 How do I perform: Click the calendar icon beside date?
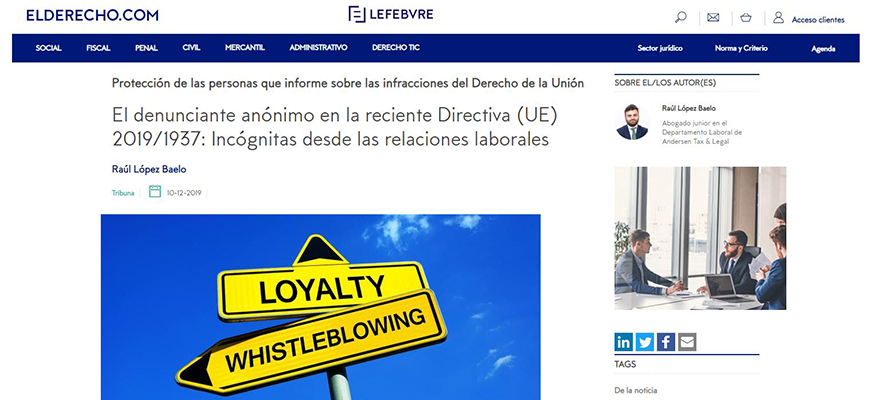coord(155,192)
